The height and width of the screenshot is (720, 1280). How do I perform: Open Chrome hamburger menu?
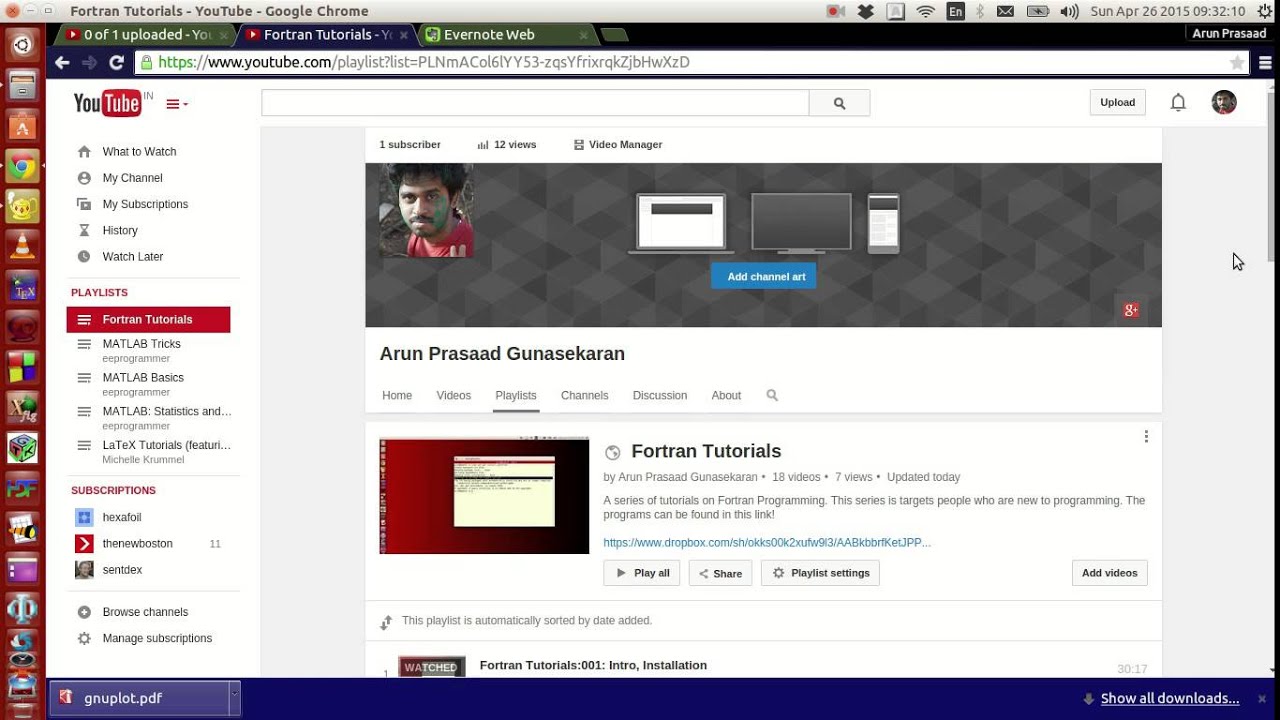click(1266, 62)
